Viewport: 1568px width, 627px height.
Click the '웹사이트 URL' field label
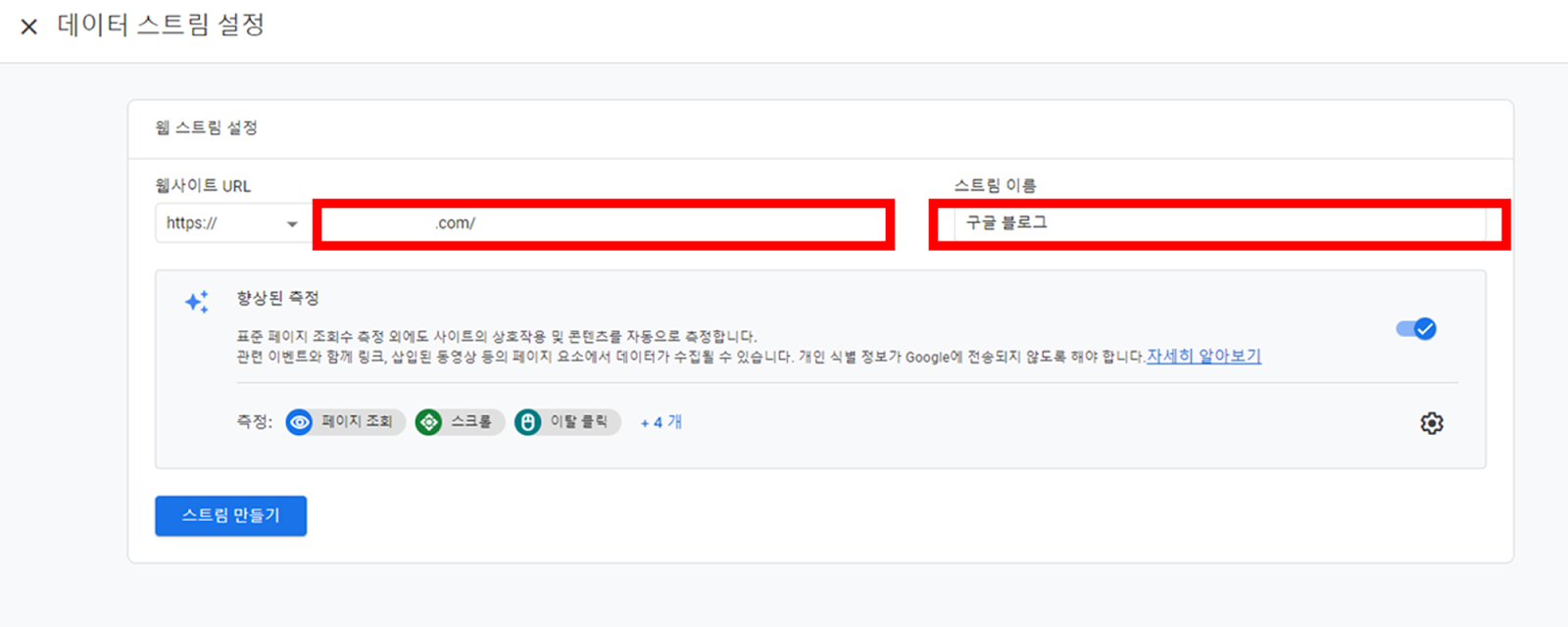tap(203, 185)
